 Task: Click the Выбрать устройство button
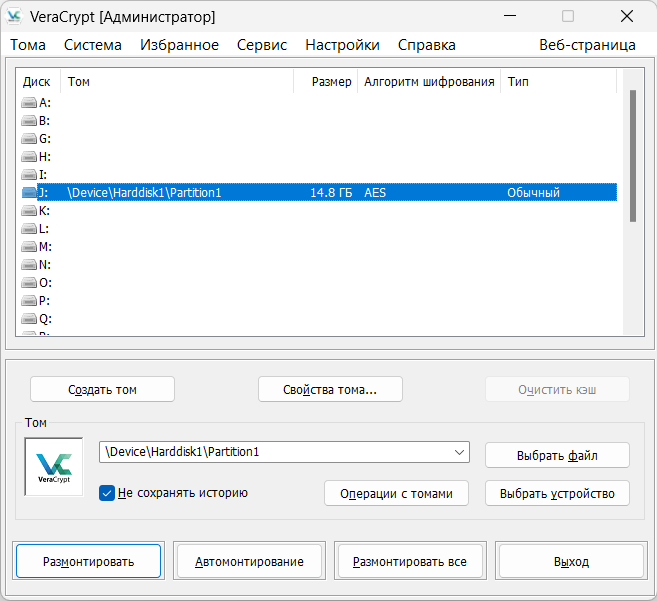pos(557,493)
